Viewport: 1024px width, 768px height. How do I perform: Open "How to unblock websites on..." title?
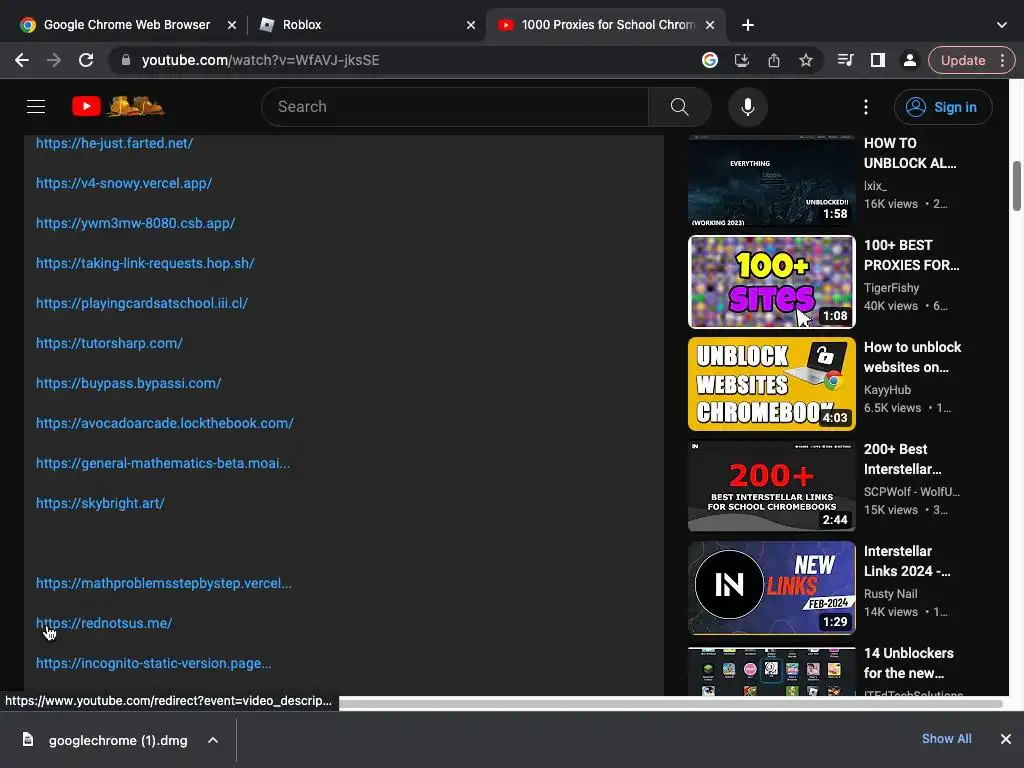click(912, 357)
